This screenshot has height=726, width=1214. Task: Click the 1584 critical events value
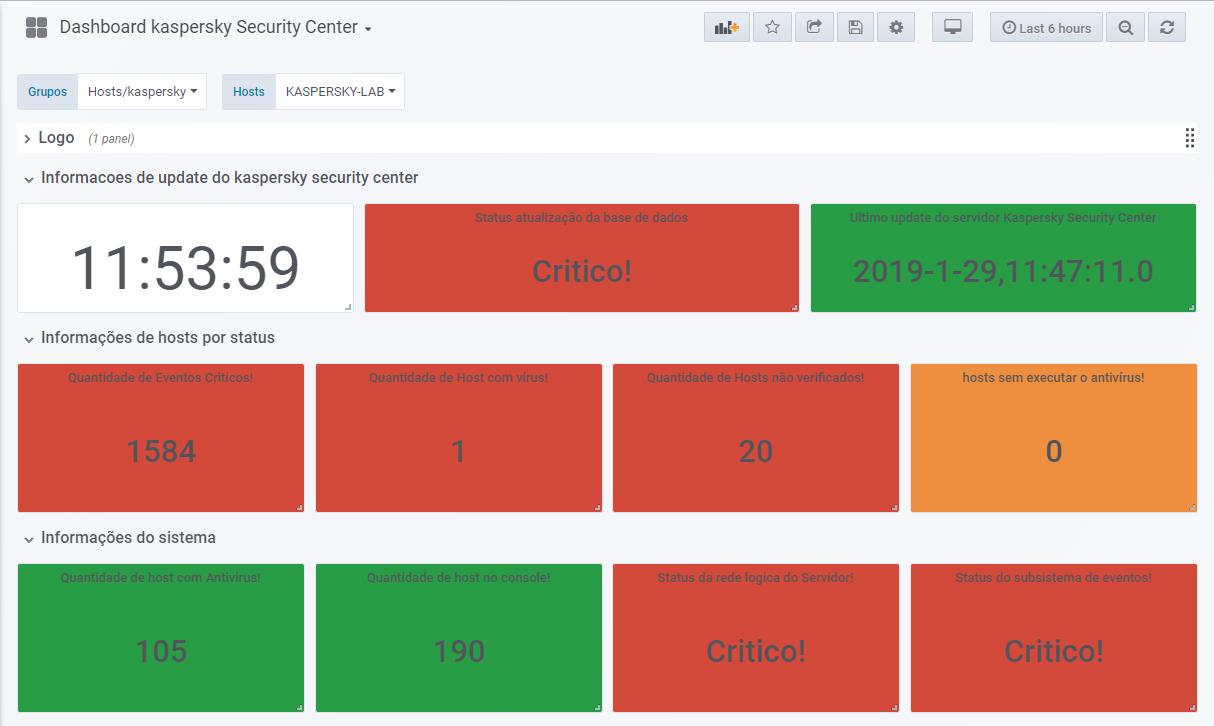click(x=161, y=451)
